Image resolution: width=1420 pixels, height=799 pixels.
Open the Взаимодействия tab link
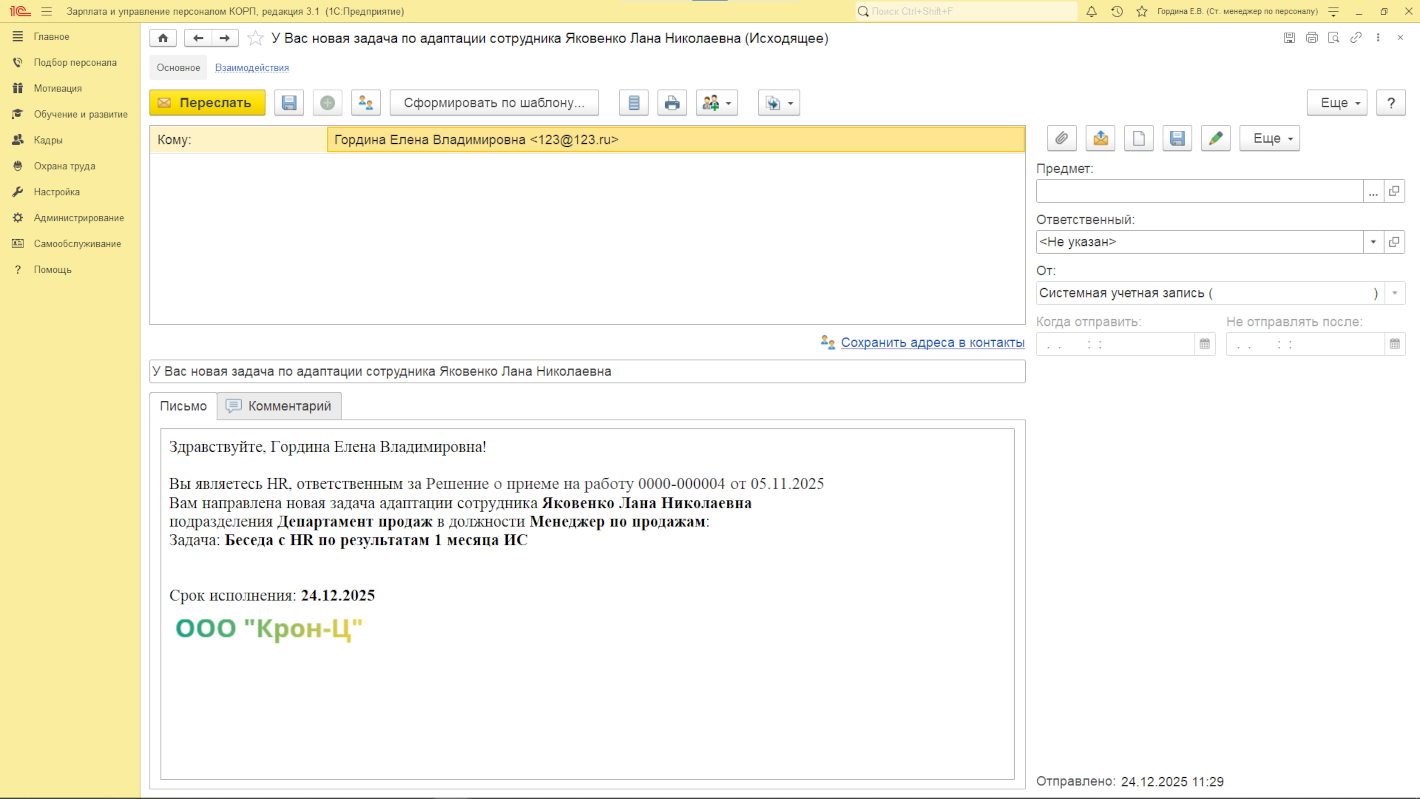tap(252, 68)
